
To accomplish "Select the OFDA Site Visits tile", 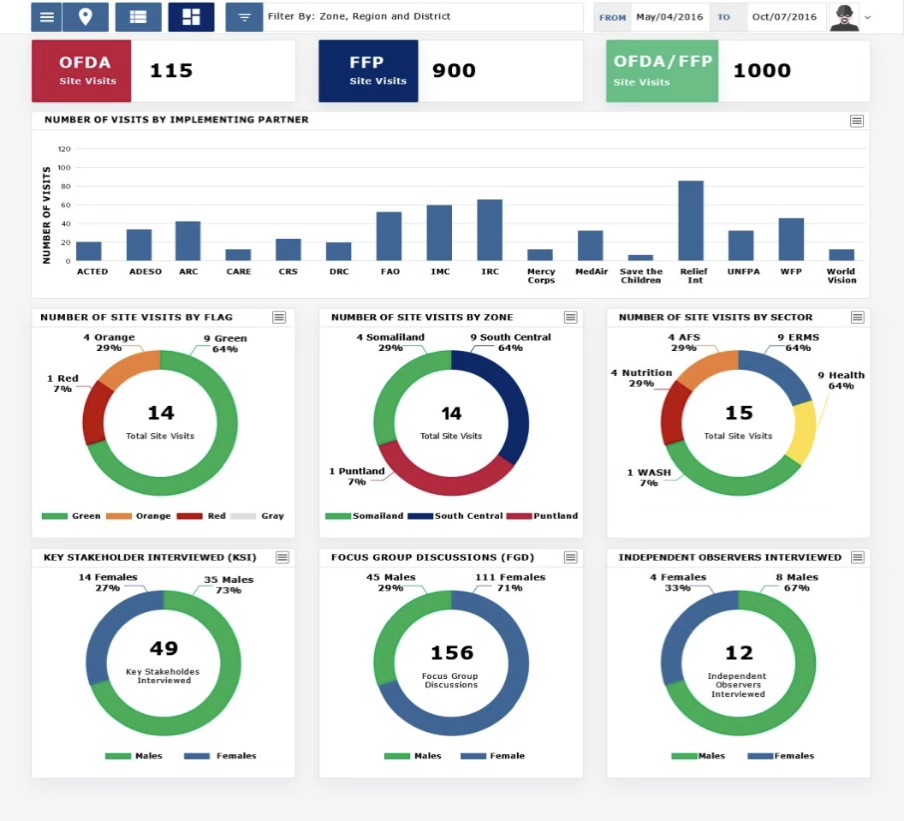I will (81, 71).
